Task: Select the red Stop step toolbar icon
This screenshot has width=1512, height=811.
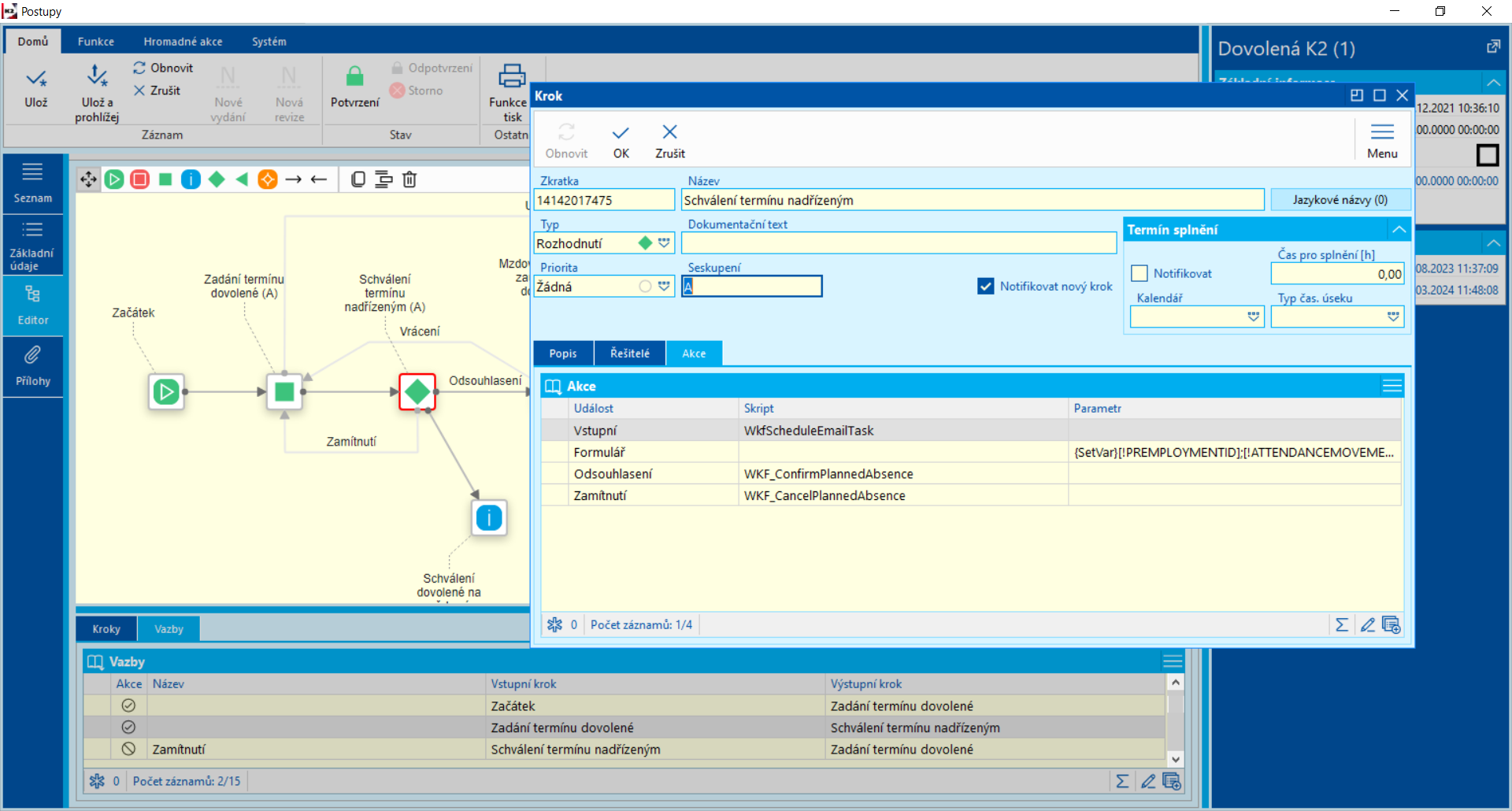Action: tap(140, 180)
